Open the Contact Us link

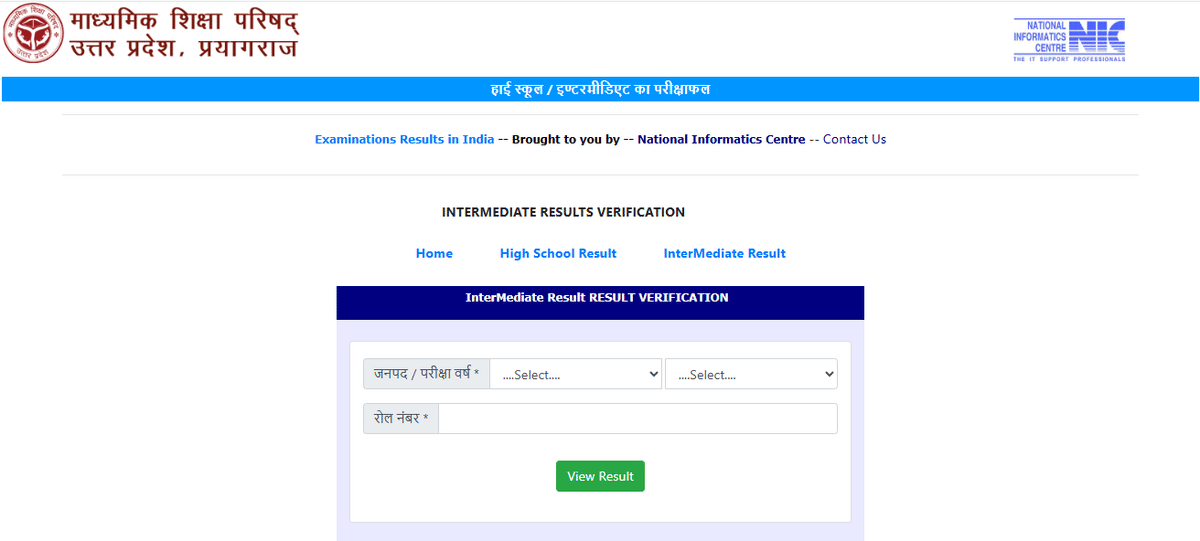tap(854, 139)
